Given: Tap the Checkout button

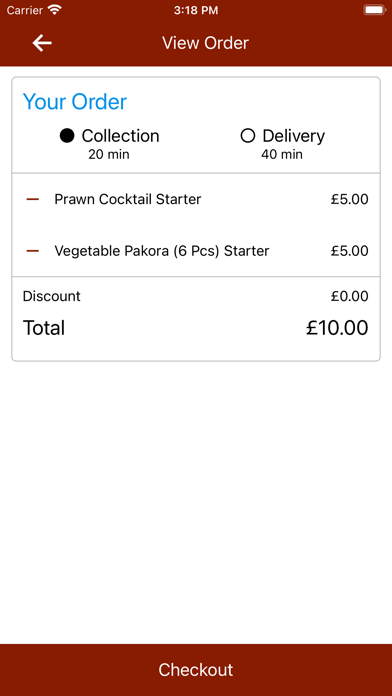Looking at the screenshot, I should [x=196, y=670].
